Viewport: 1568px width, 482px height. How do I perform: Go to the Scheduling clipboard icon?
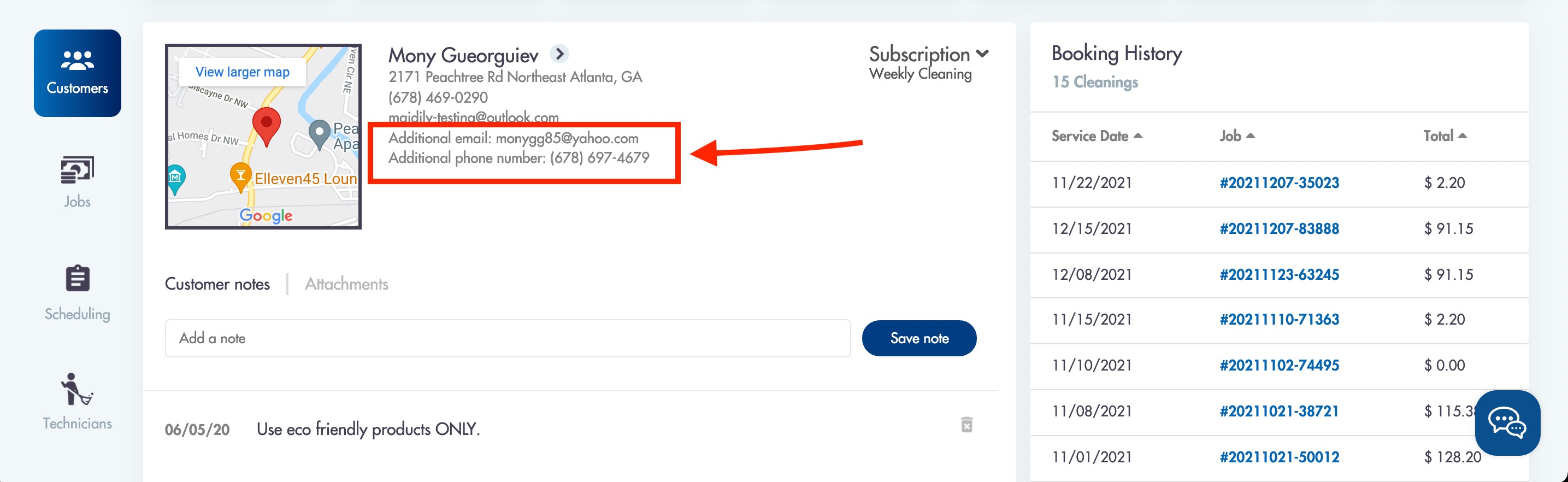(x=77, y=279)
